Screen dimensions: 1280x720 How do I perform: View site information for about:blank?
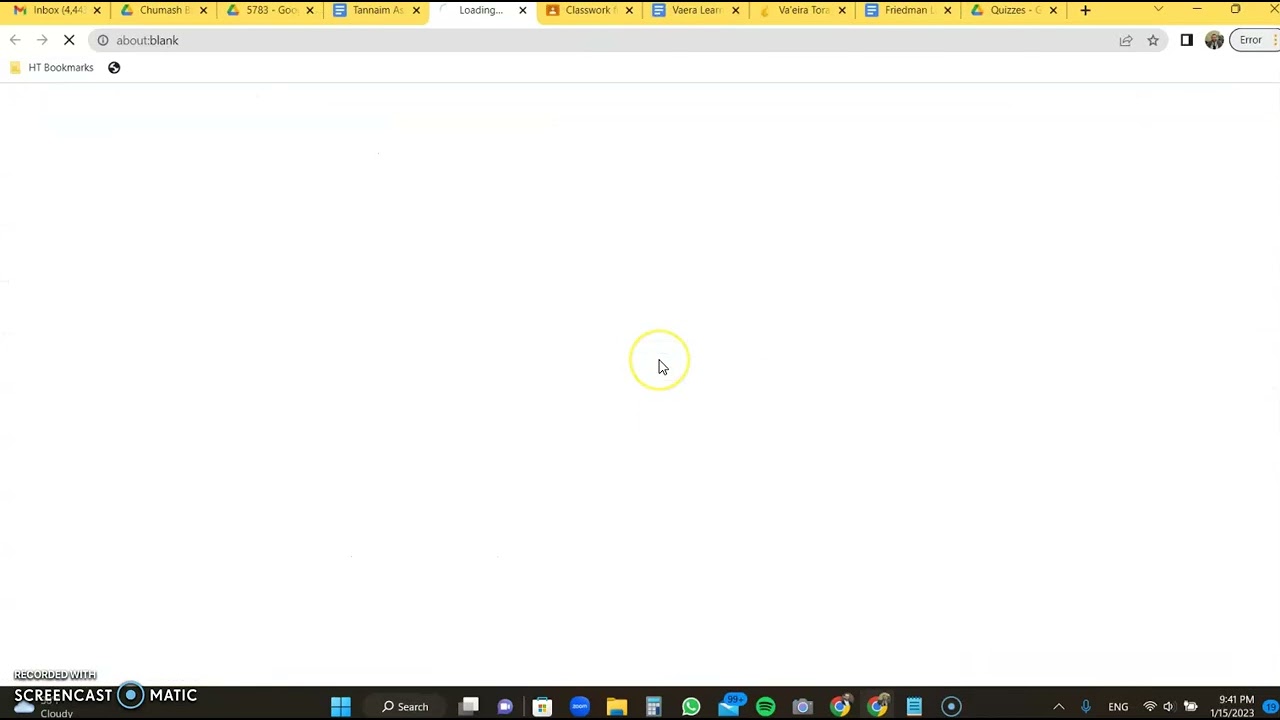102,40
